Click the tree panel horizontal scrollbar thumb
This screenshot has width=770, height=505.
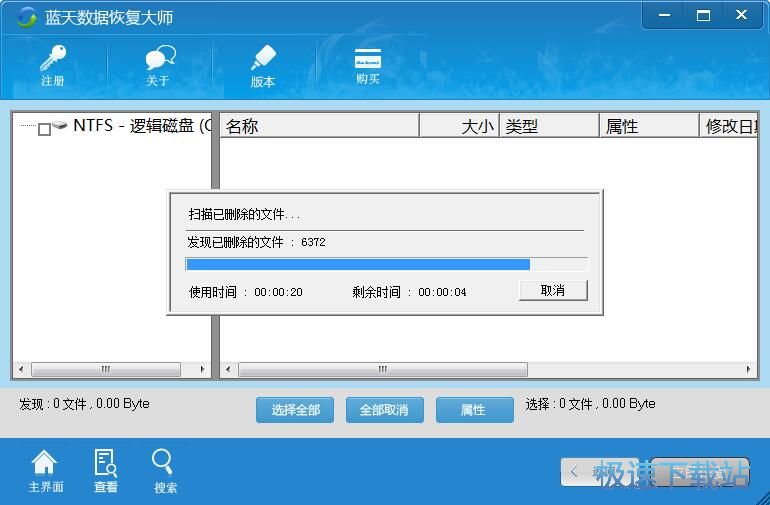pyautogui.click(x=106, y=369)
